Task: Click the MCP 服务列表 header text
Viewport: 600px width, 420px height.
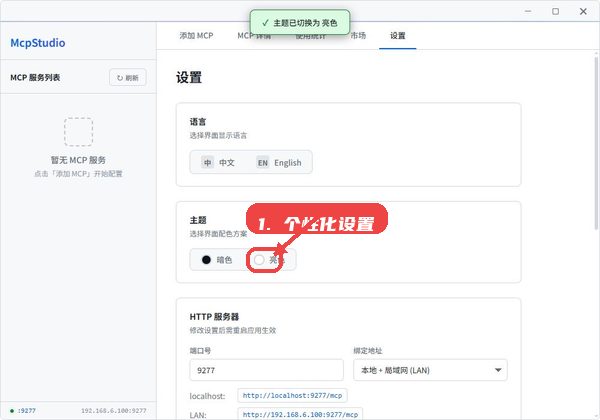Action: click(35, 78)
